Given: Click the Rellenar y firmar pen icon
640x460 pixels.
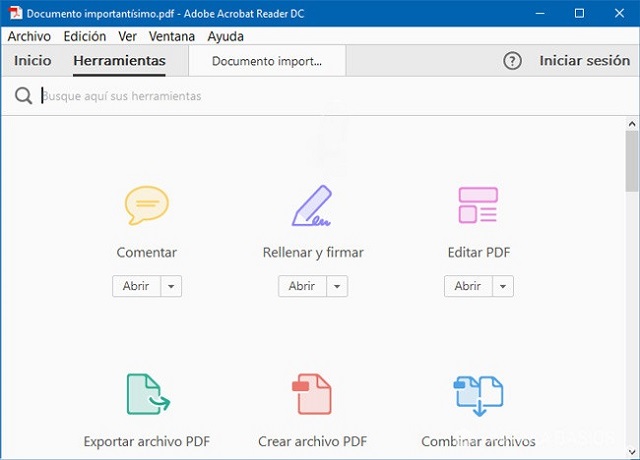Looking at the screenshot, I should (312, 205).
